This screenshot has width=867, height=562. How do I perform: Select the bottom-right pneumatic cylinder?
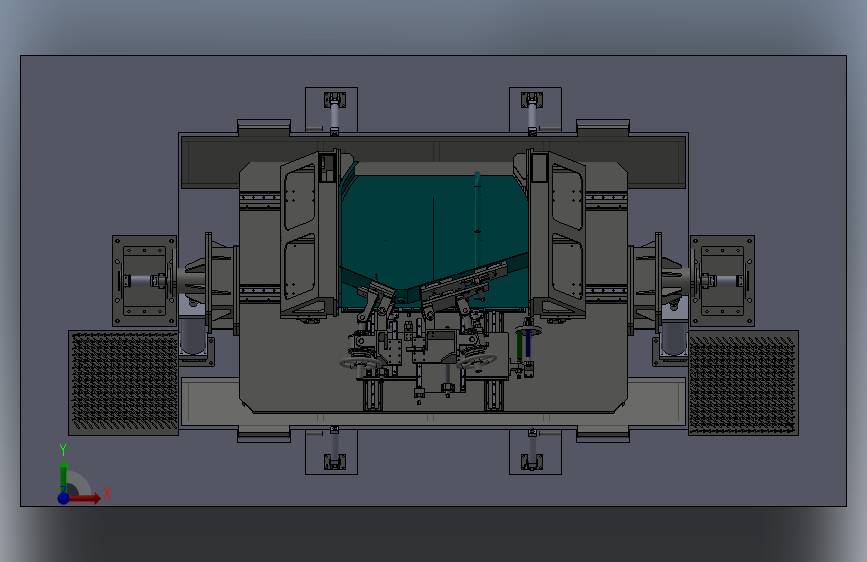coord(532,449)
